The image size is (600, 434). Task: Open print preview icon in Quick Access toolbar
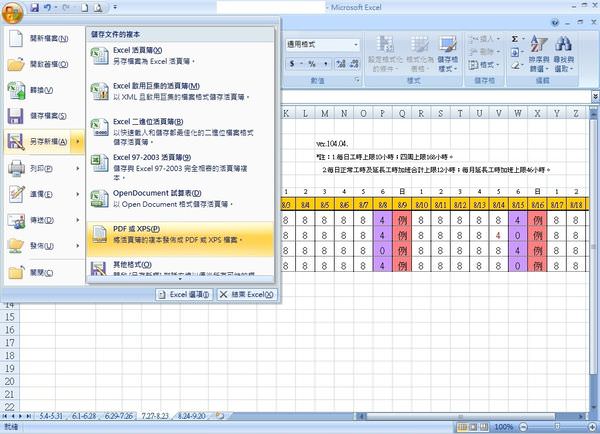click(98, 8)
